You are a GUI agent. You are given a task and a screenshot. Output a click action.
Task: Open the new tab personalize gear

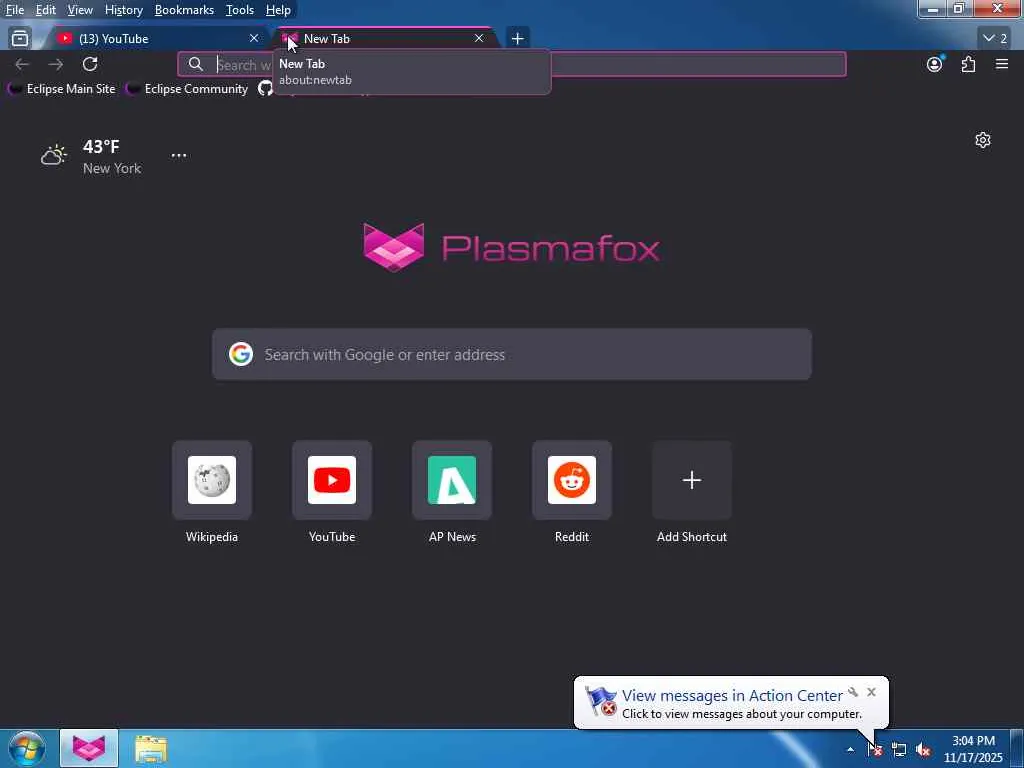tap(982, 140)
